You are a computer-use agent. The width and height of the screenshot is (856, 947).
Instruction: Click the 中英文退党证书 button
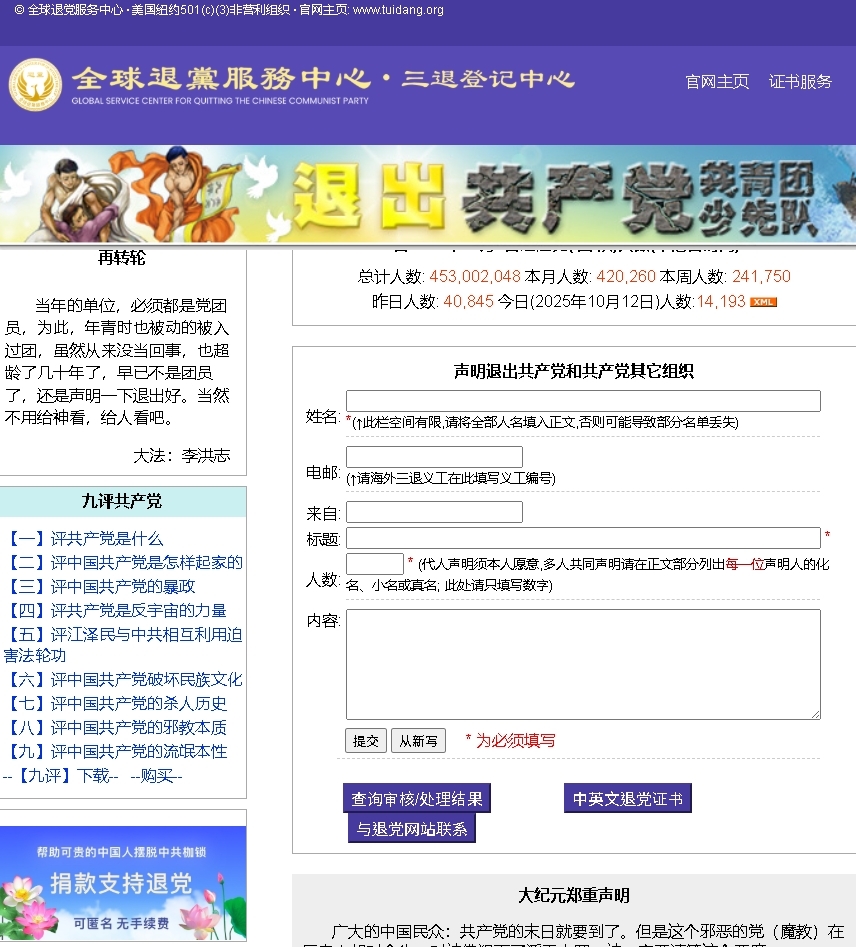pos(627,798)
